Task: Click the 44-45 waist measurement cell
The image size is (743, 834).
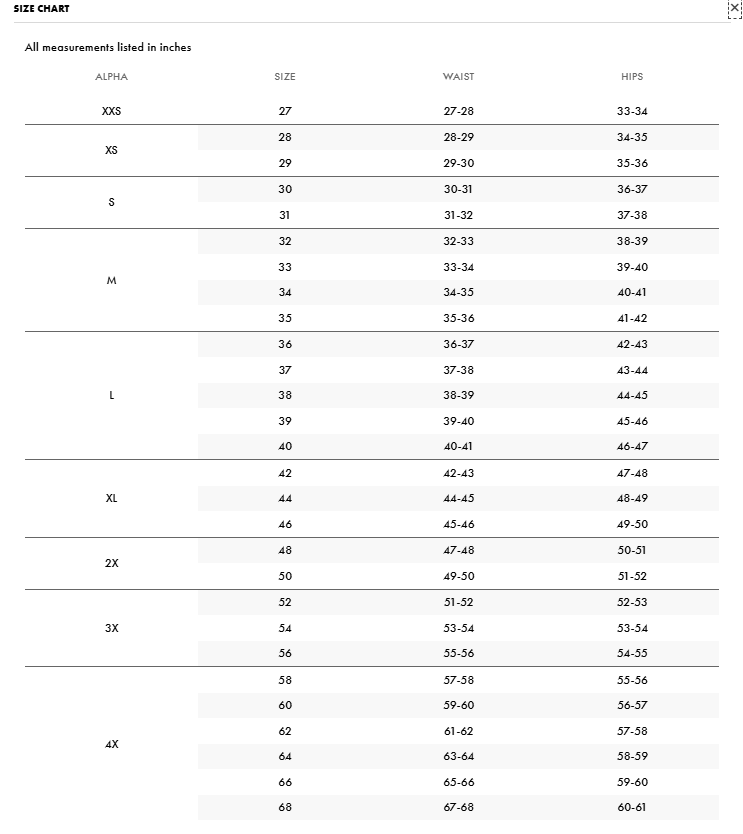Action: click(x=459, y=499)
